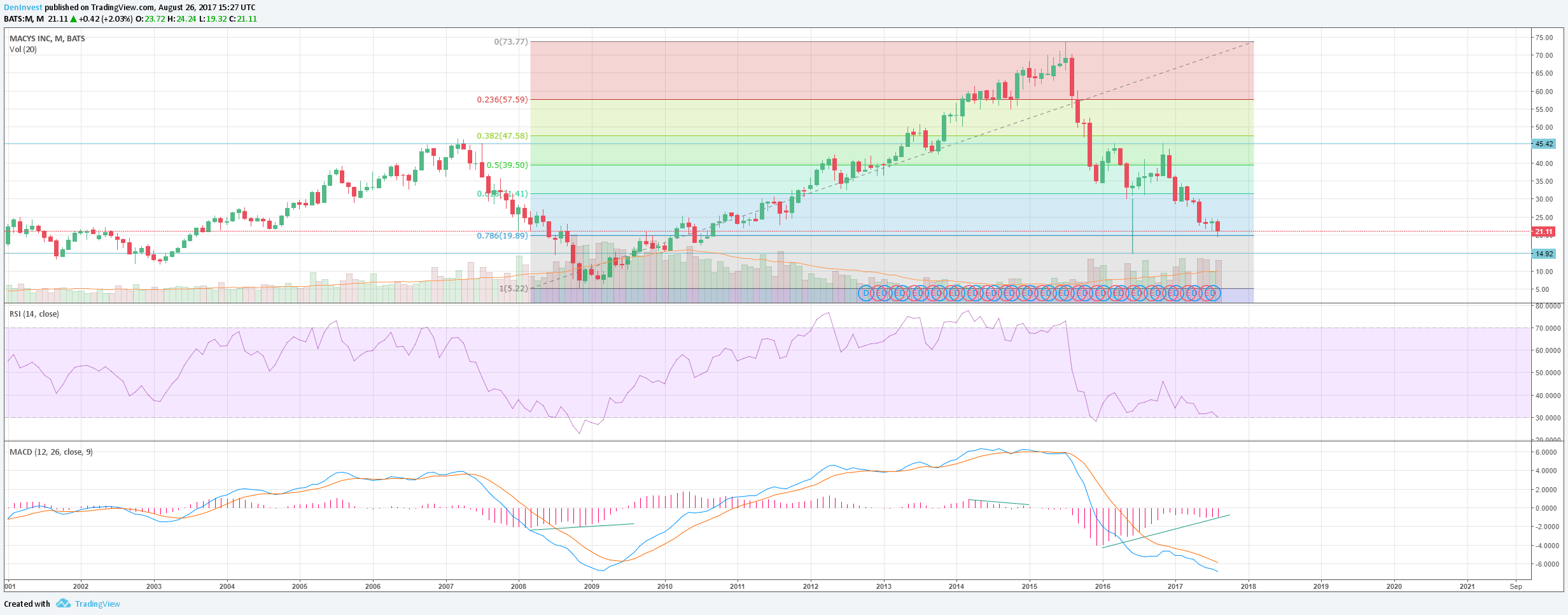The height and width of the screenshot is (615, 1568).
Task: Click the 6.0000 value on MACD axis
Action: tap(1546, 453)
